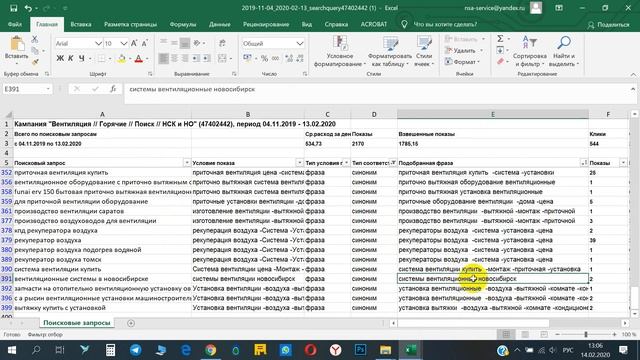This screenshot has height=360, width=640.
Task: Open the font size 10 dropdown
Action: 124,43
